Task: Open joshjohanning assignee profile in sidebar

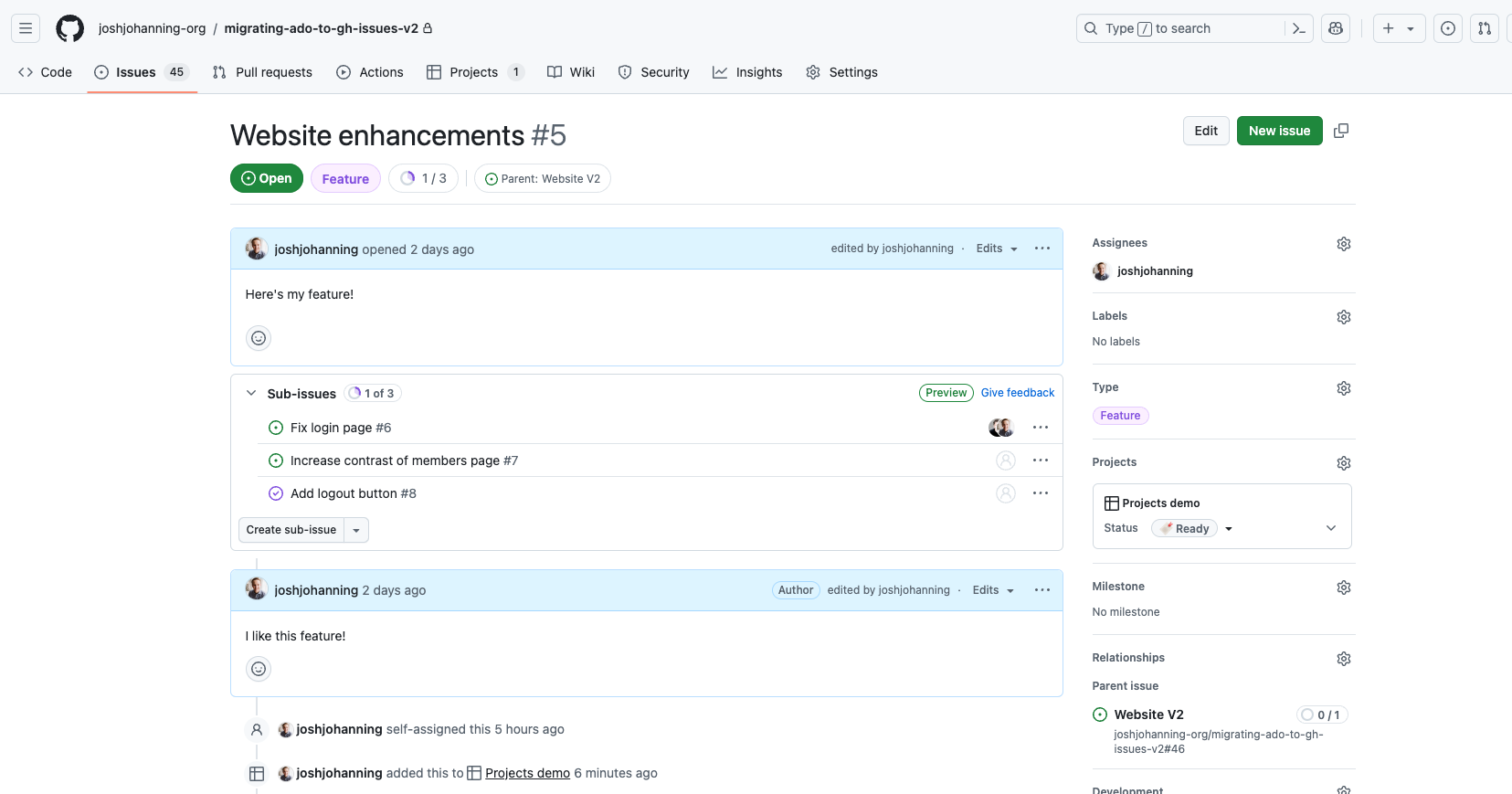Action: click(x=1155, y=271)
